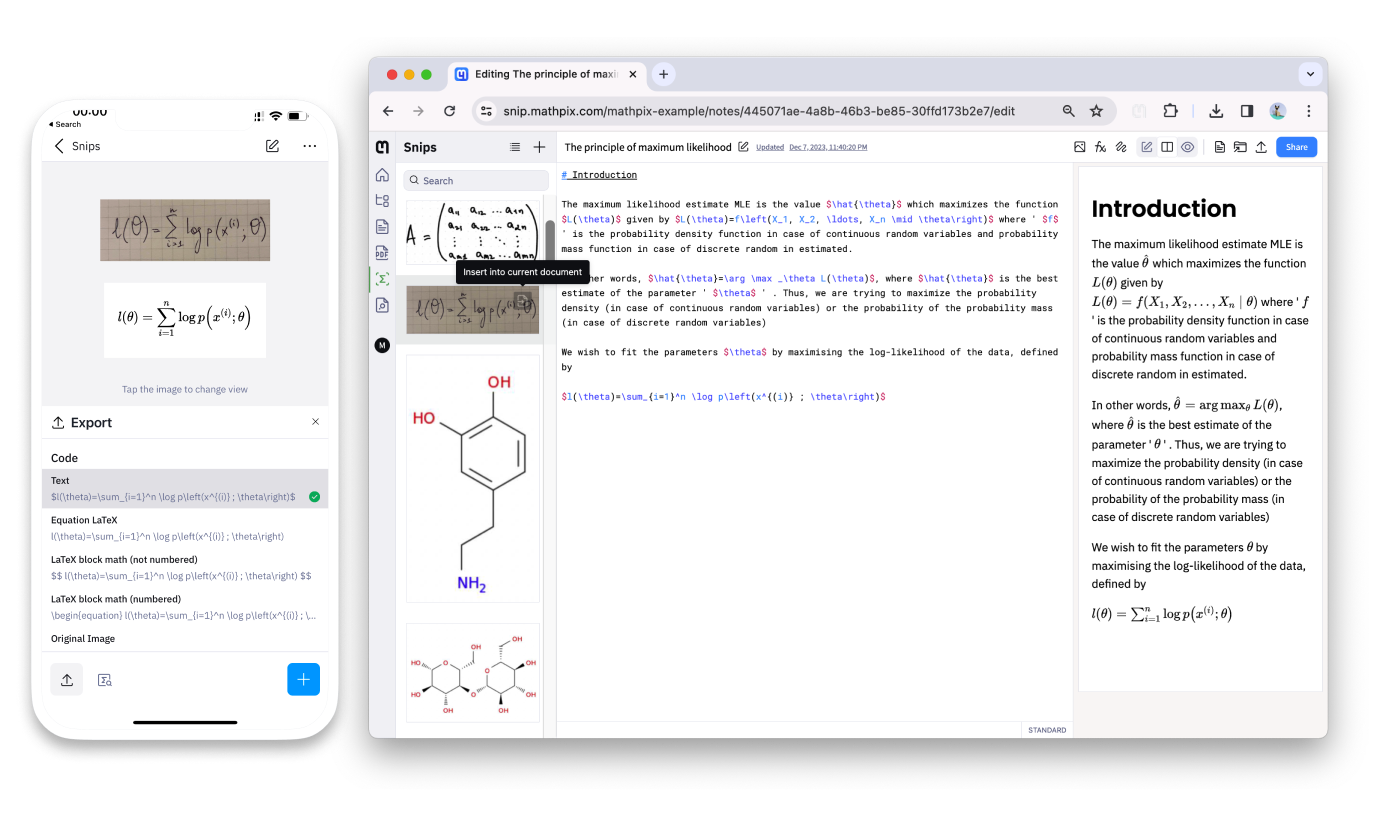
Task: Open the browser chevron dropdown at top right
Action: tap(1311, 74)
